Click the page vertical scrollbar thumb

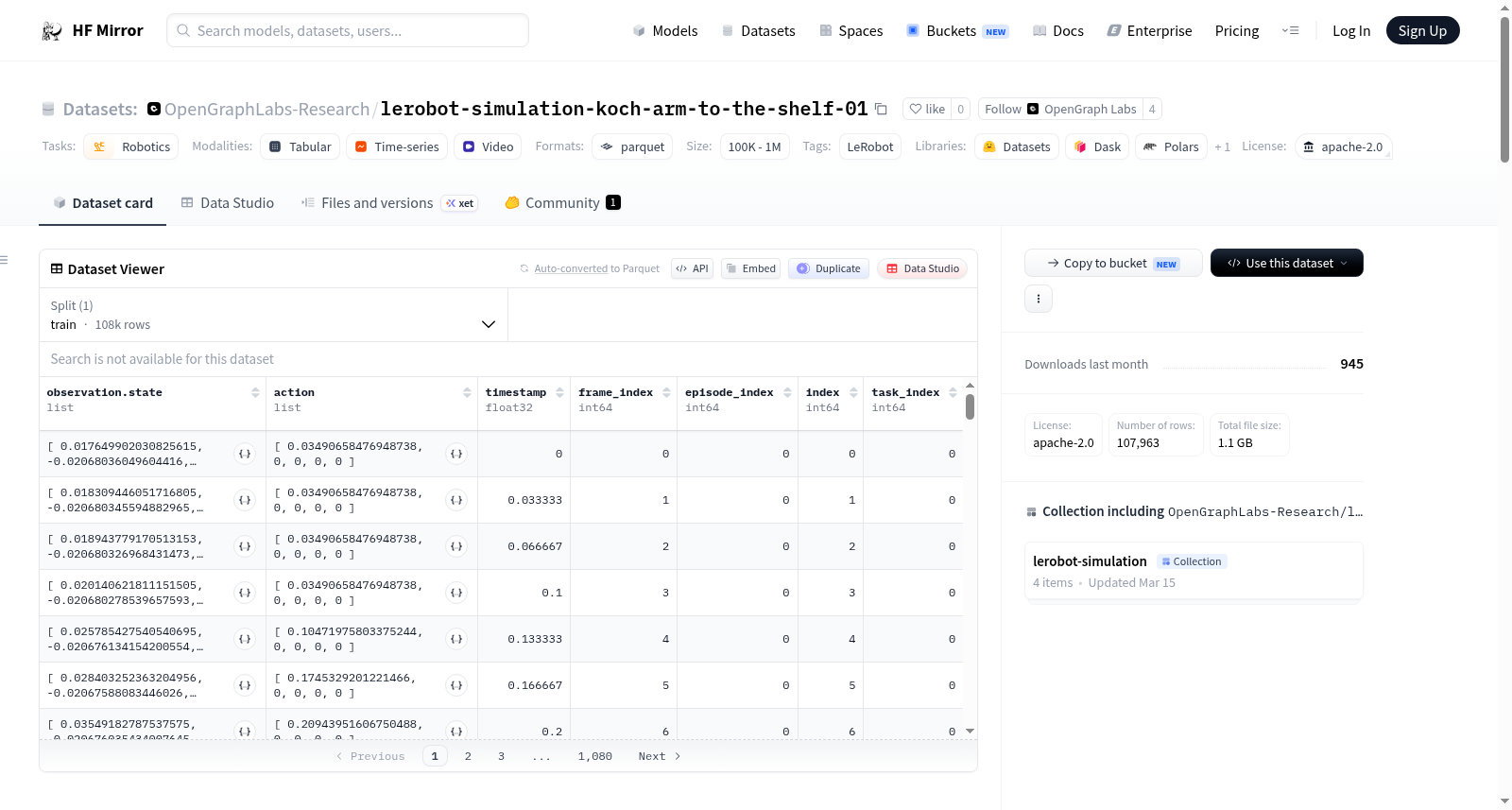click(1505, 90)
